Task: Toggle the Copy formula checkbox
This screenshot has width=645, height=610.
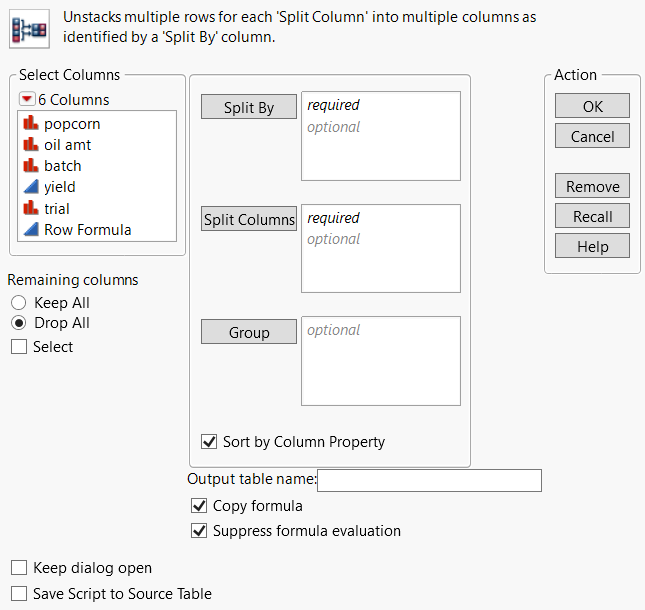Action: point(199,506)
